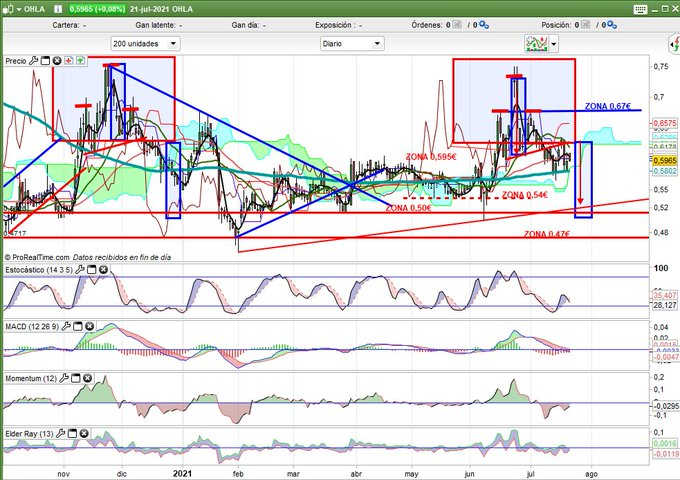This screenshot has width=680, height=480.
Task: Maximize the Estocástico panel
Action: click(x=92, y=270)
